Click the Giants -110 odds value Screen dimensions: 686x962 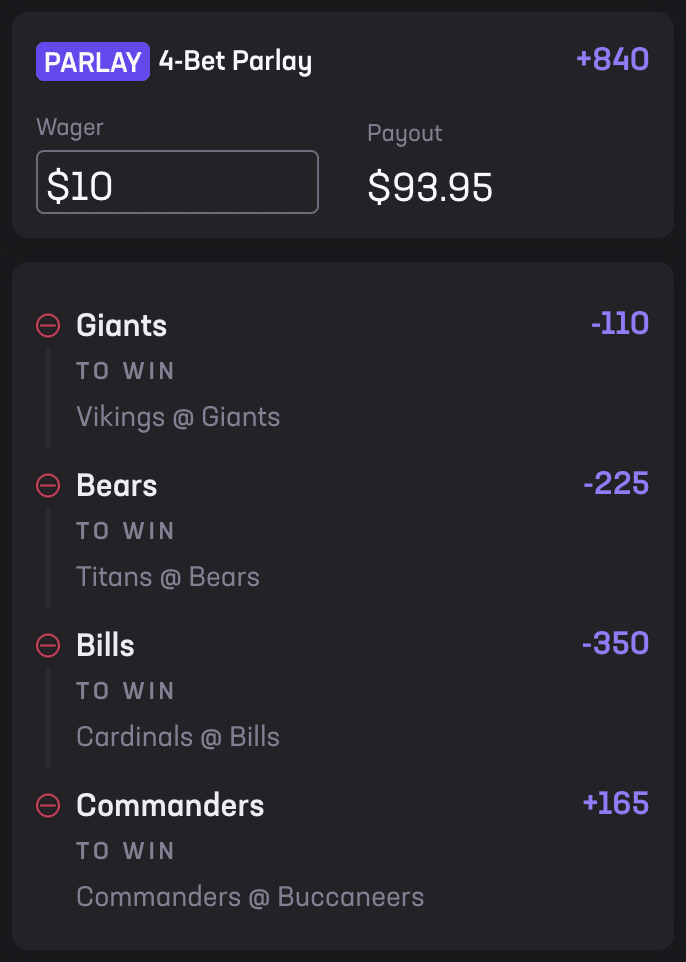tap(618, 323)
